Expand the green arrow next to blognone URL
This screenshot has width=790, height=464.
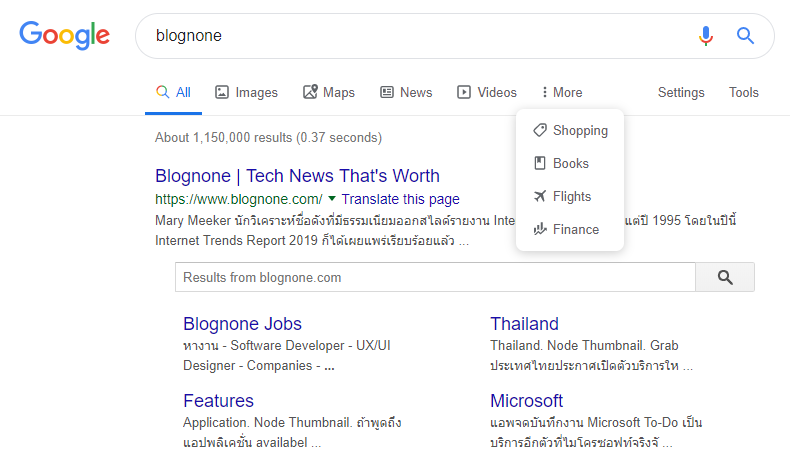[332, 199]
